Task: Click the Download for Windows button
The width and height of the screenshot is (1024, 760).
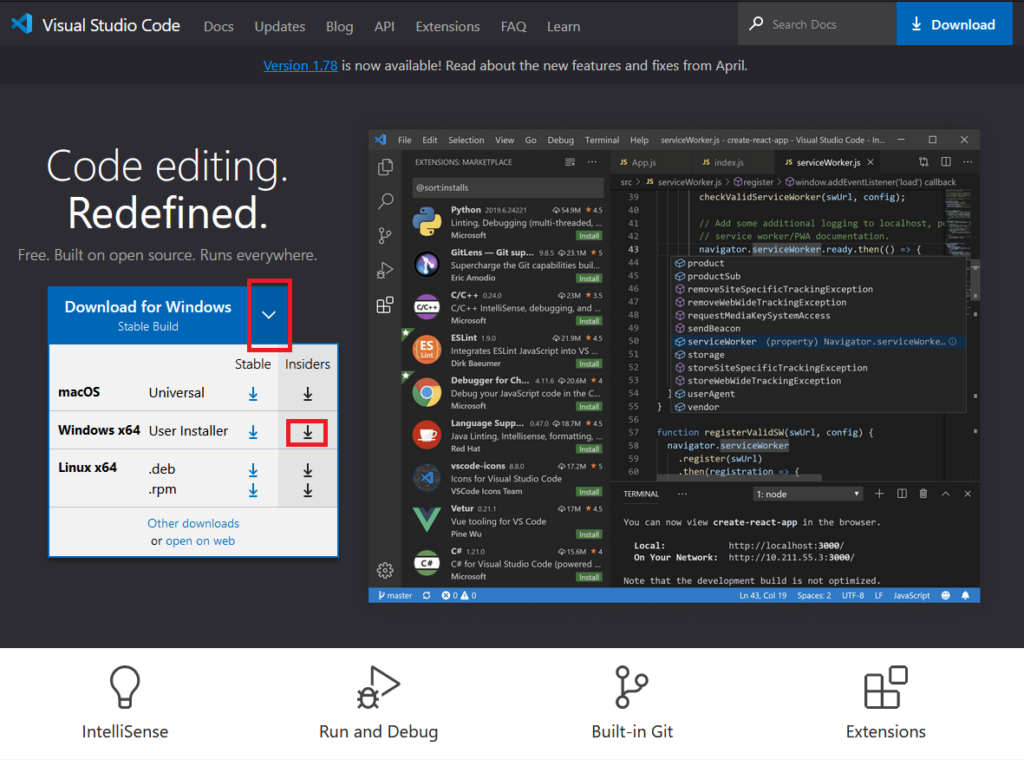Action: (x=148, y=314)
